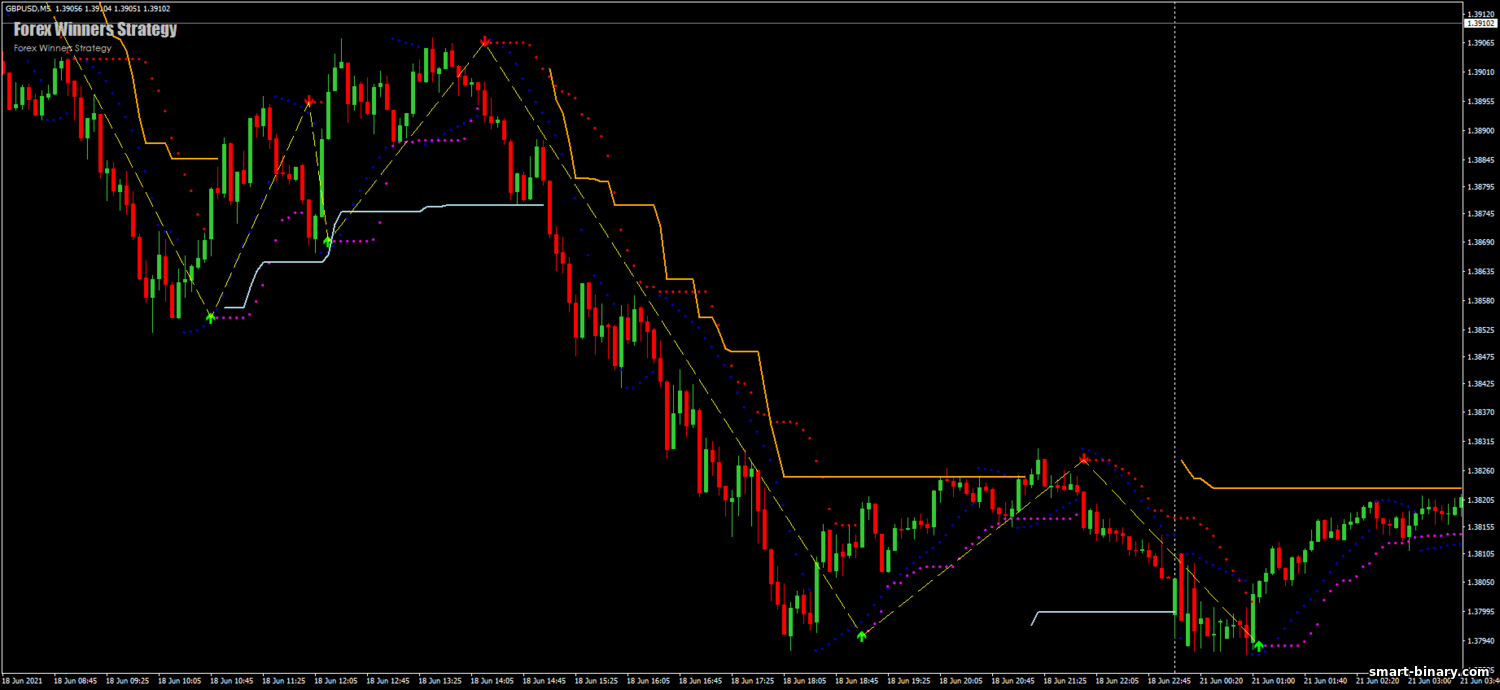Select the small Forex Winners Strategy label
This screenshot has height=690, width=1500.
(62, 48)
